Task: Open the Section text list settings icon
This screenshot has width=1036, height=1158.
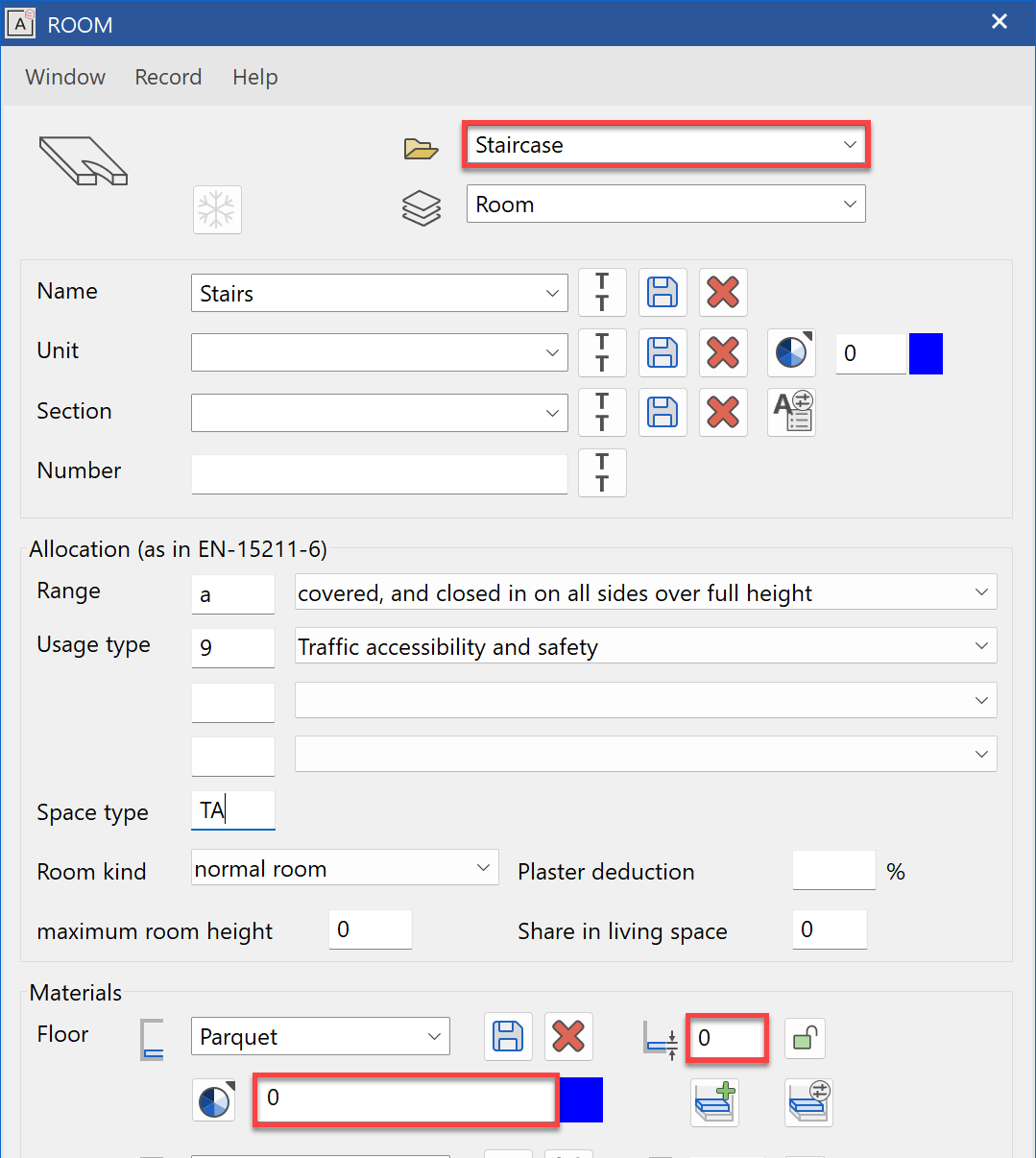Action: click(x=791, y=413)
